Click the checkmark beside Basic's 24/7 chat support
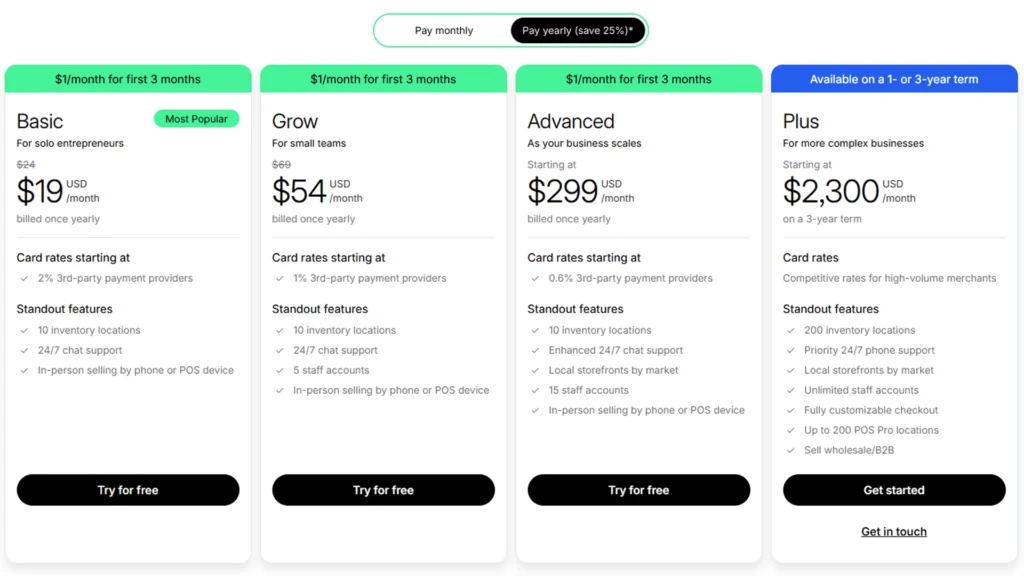Viewport: 1024px width, 576px height. pyautogui.click(x=23, y=350)
